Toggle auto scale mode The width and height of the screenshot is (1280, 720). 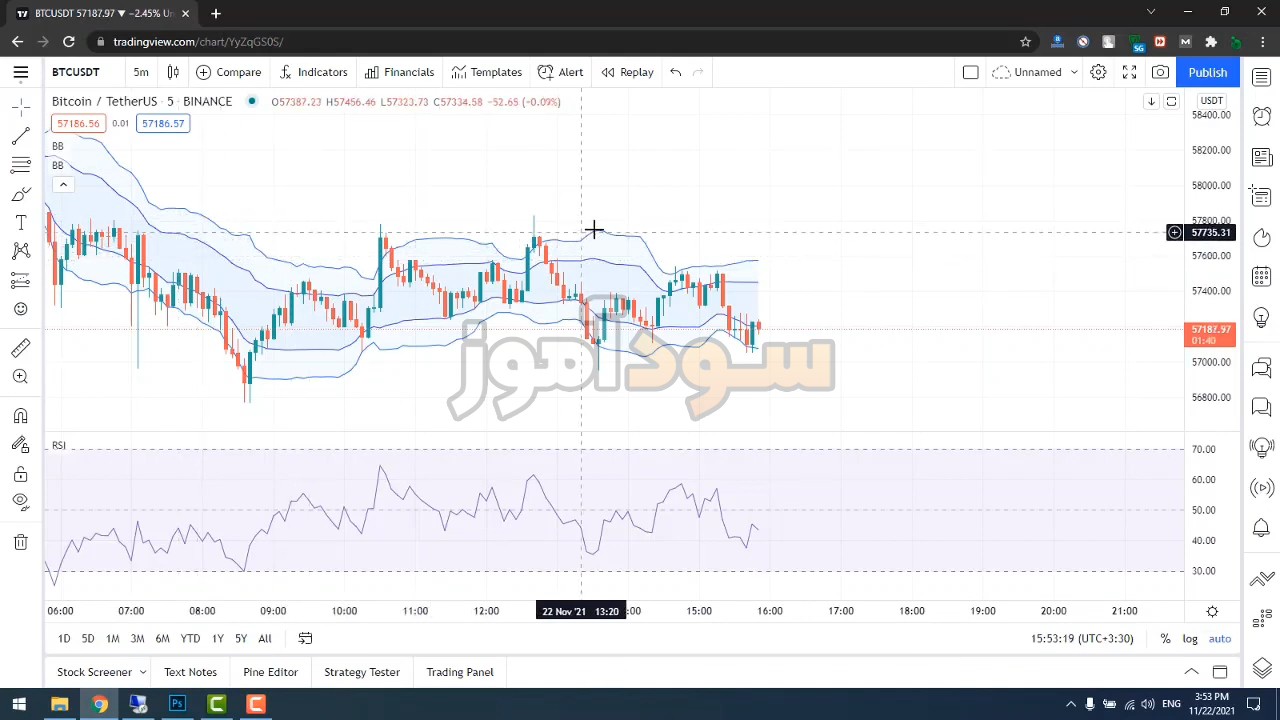coord(1220,638)
